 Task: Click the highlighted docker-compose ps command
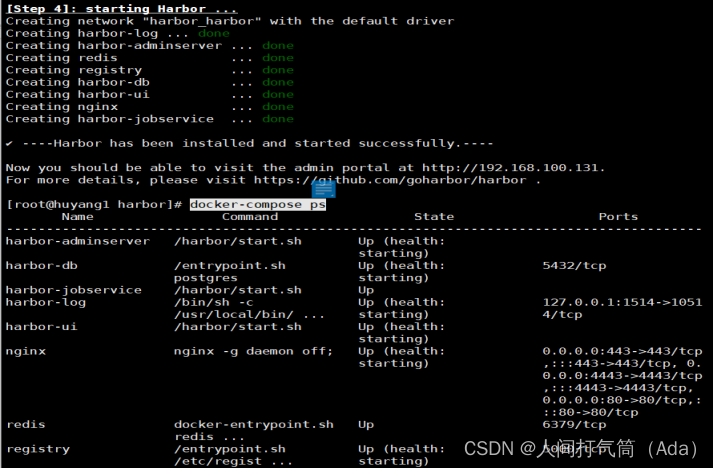click(258, 205)
